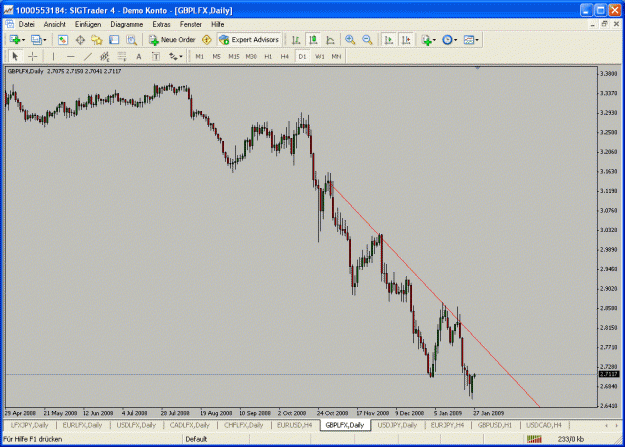Viewport: 625px width, 447px height.
Task: Switch to the EURUSD,H4 chart tab
Action: coord(295,425)
